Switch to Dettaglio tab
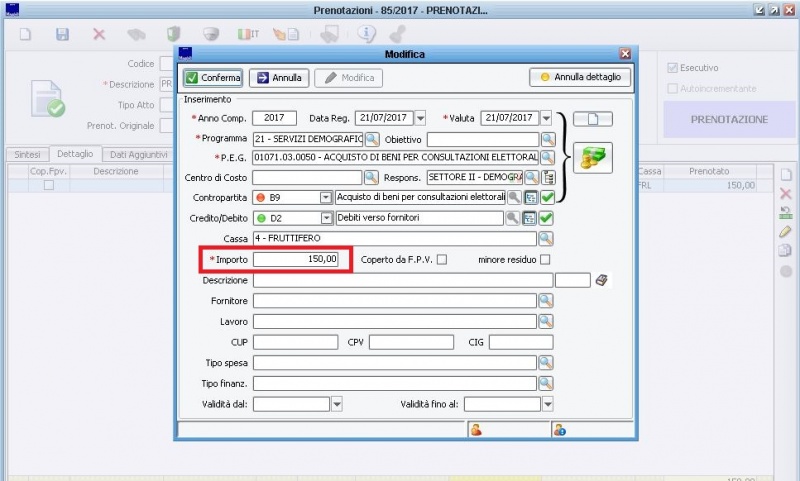 coord(75,154)
